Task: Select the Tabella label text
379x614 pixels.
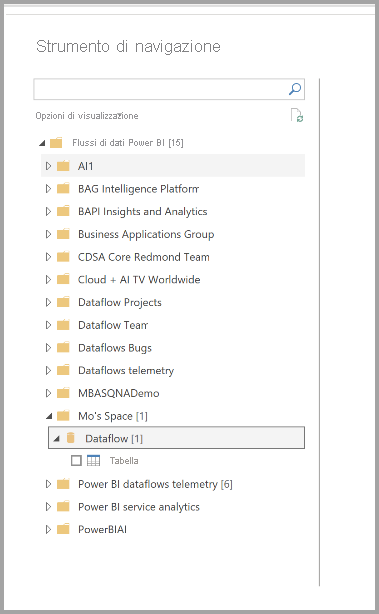Action: coord(124,461)
